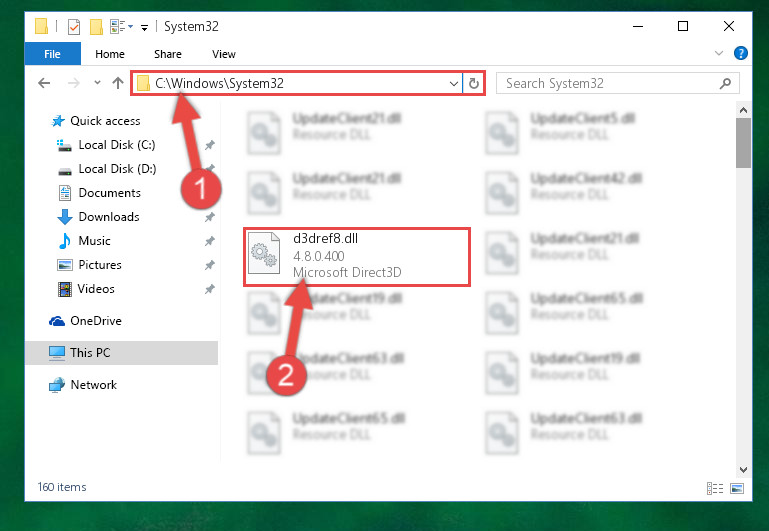The height and width of the screenshot is (531, 769).
Task: Select the d3dref8.dll file
Action: coord(357,256)
